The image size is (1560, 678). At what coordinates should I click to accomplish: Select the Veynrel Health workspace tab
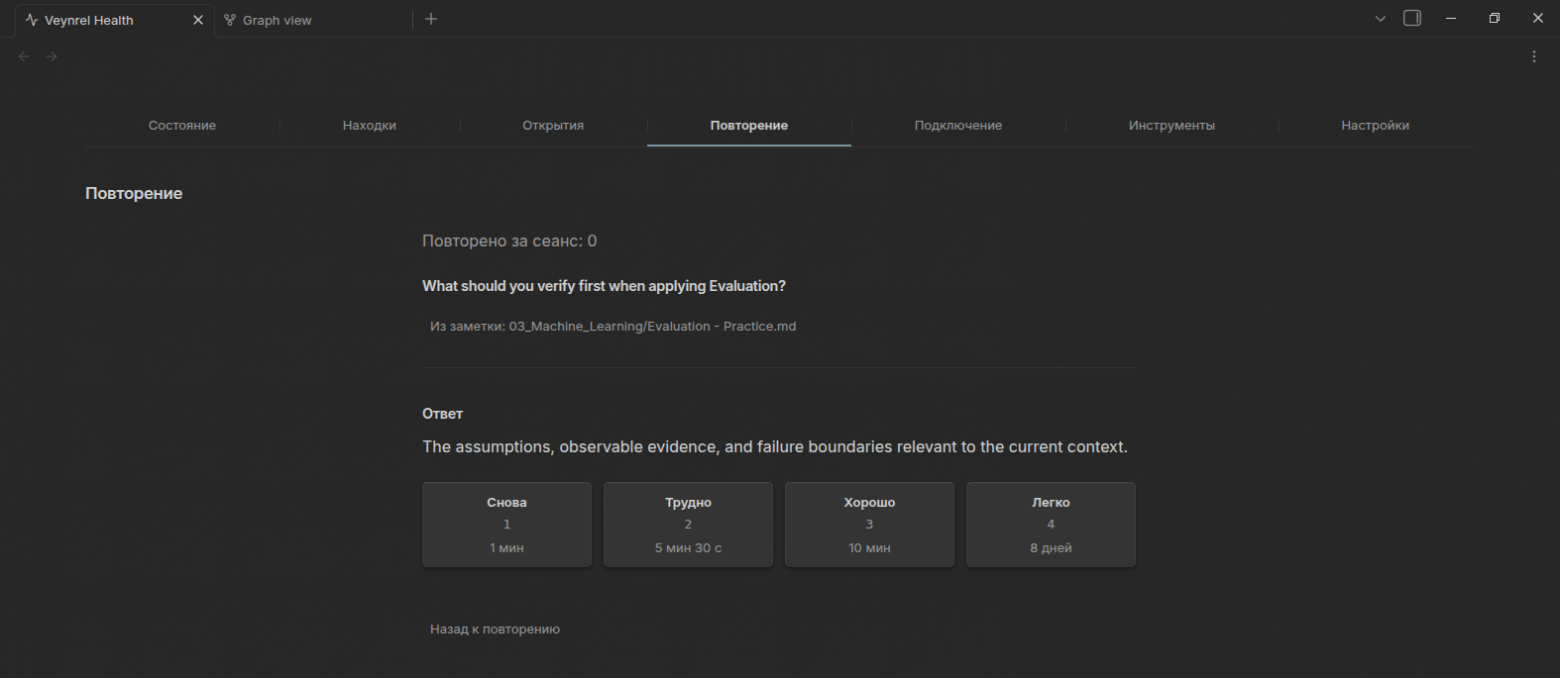[x=114, y=20]
